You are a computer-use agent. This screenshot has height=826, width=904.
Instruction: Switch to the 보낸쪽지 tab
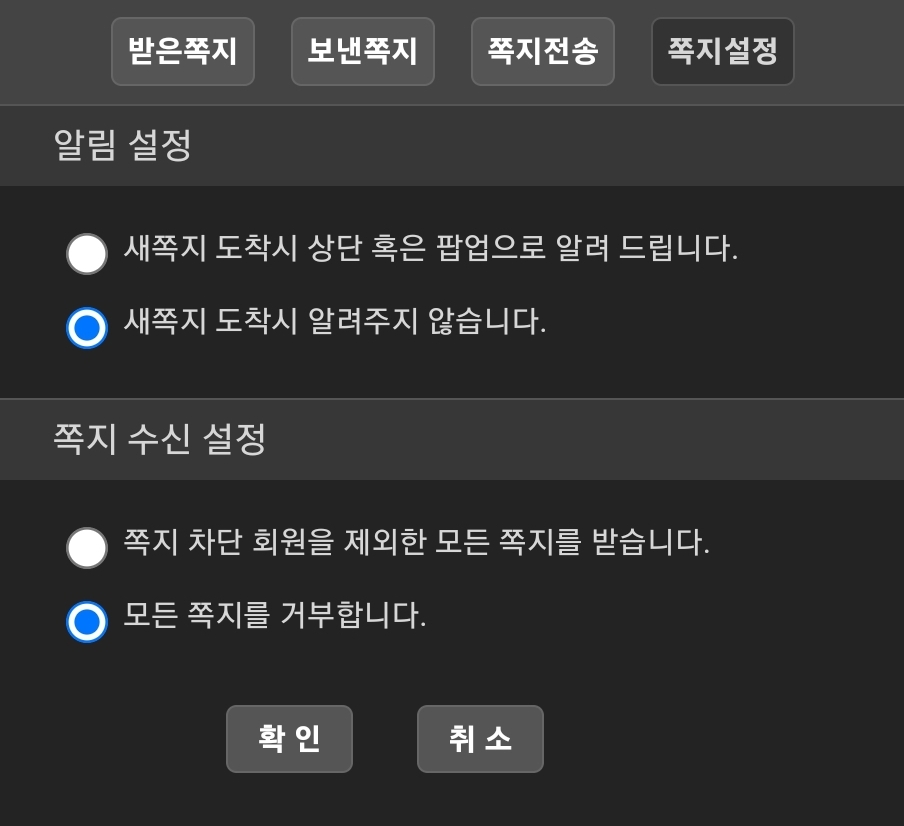pyautogui.click(x=362, y=51)
